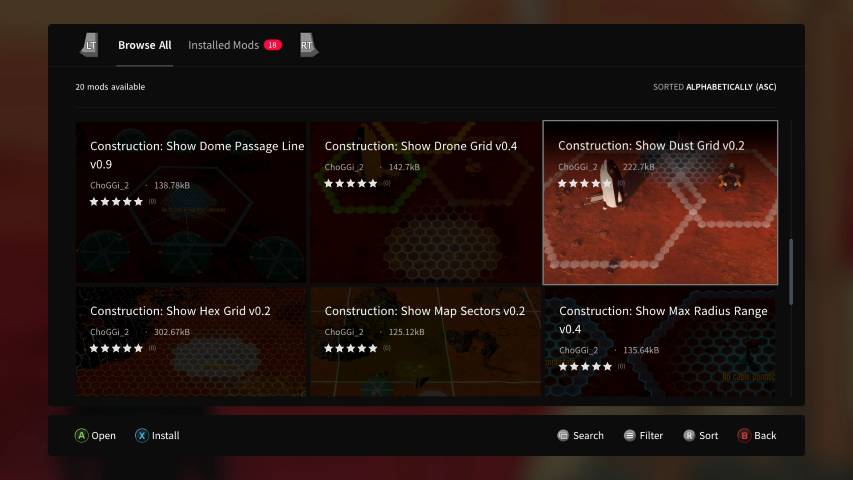
Task: Click the Filter controller icon
Action: point(629,436)
